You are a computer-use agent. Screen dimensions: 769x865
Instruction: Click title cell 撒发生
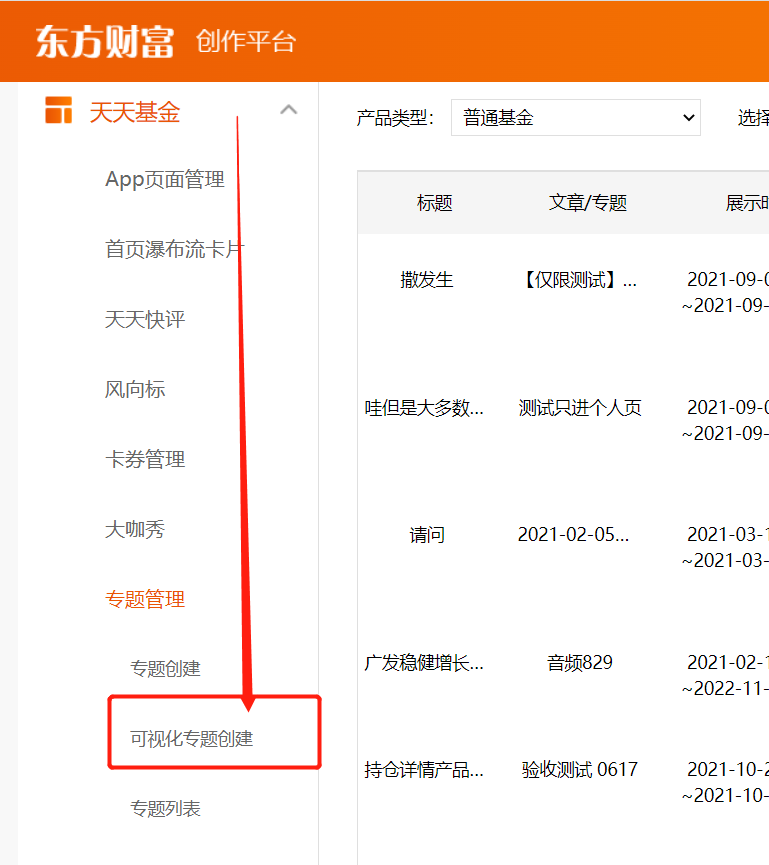click(426, 280)
